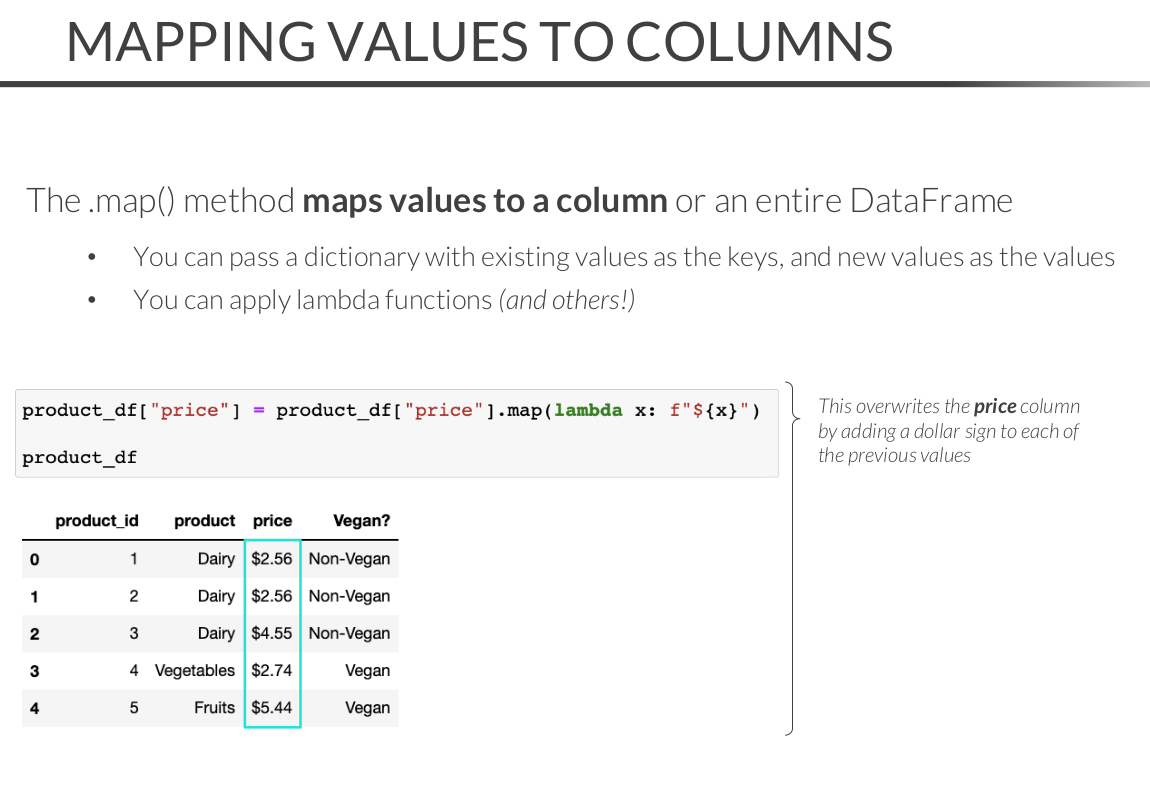The height and width of the screenshot is (792, 1150).
Task: Select the 'product' column header
Action: coord(204,521)
